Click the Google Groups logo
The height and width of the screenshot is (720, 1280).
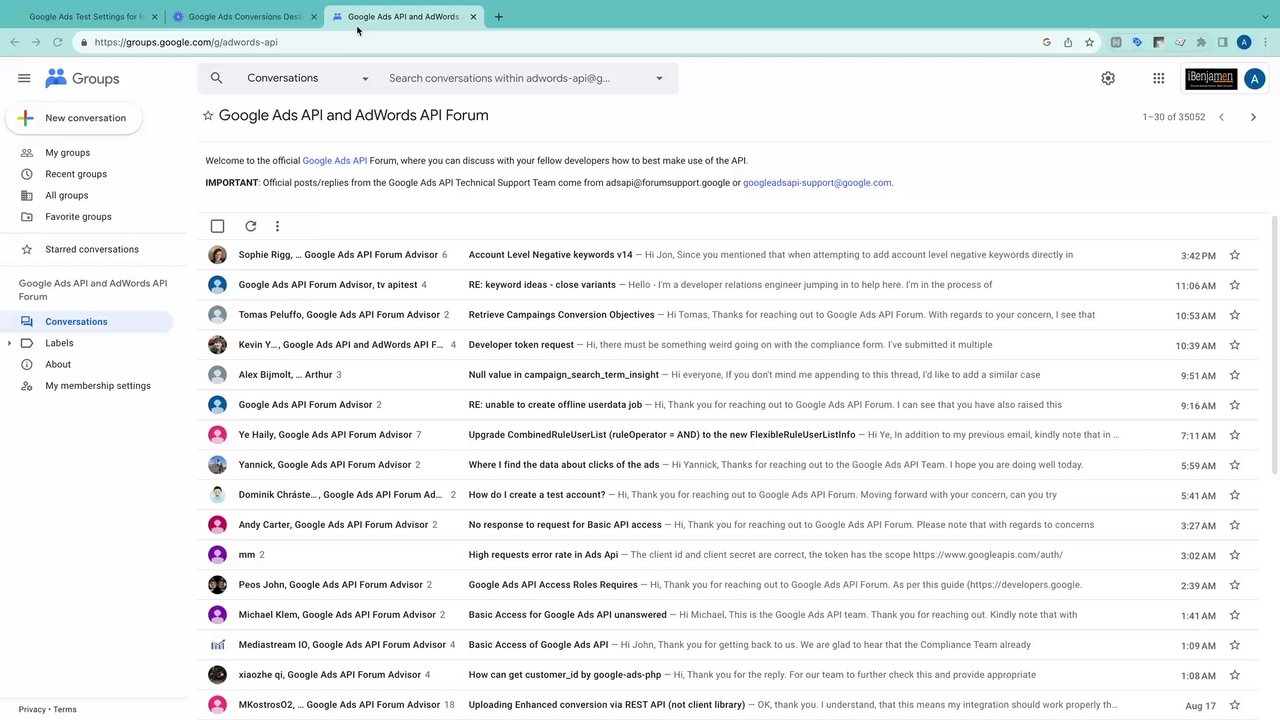82,78
